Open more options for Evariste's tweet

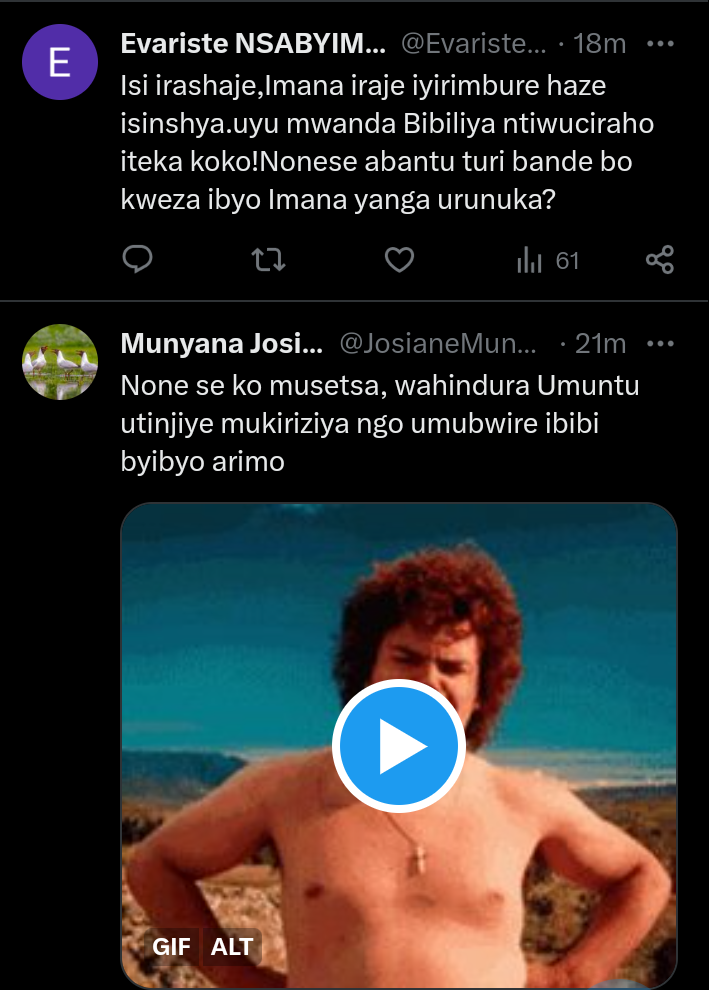point(661,44)
